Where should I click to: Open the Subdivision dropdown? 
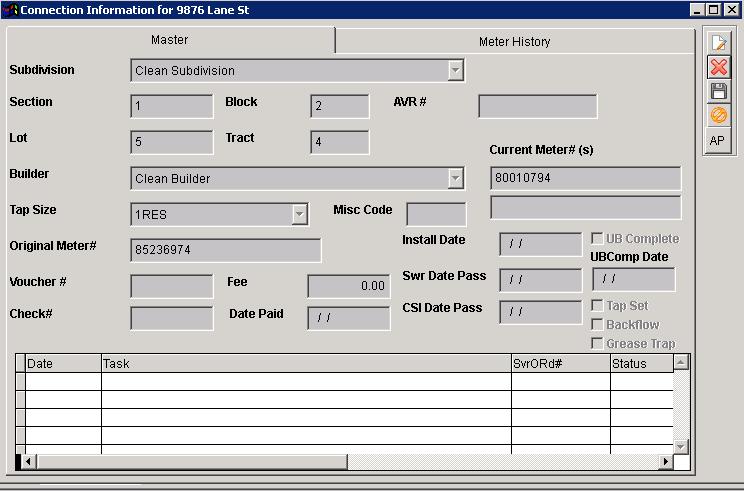pyautogui.click(x=455, y=70)
